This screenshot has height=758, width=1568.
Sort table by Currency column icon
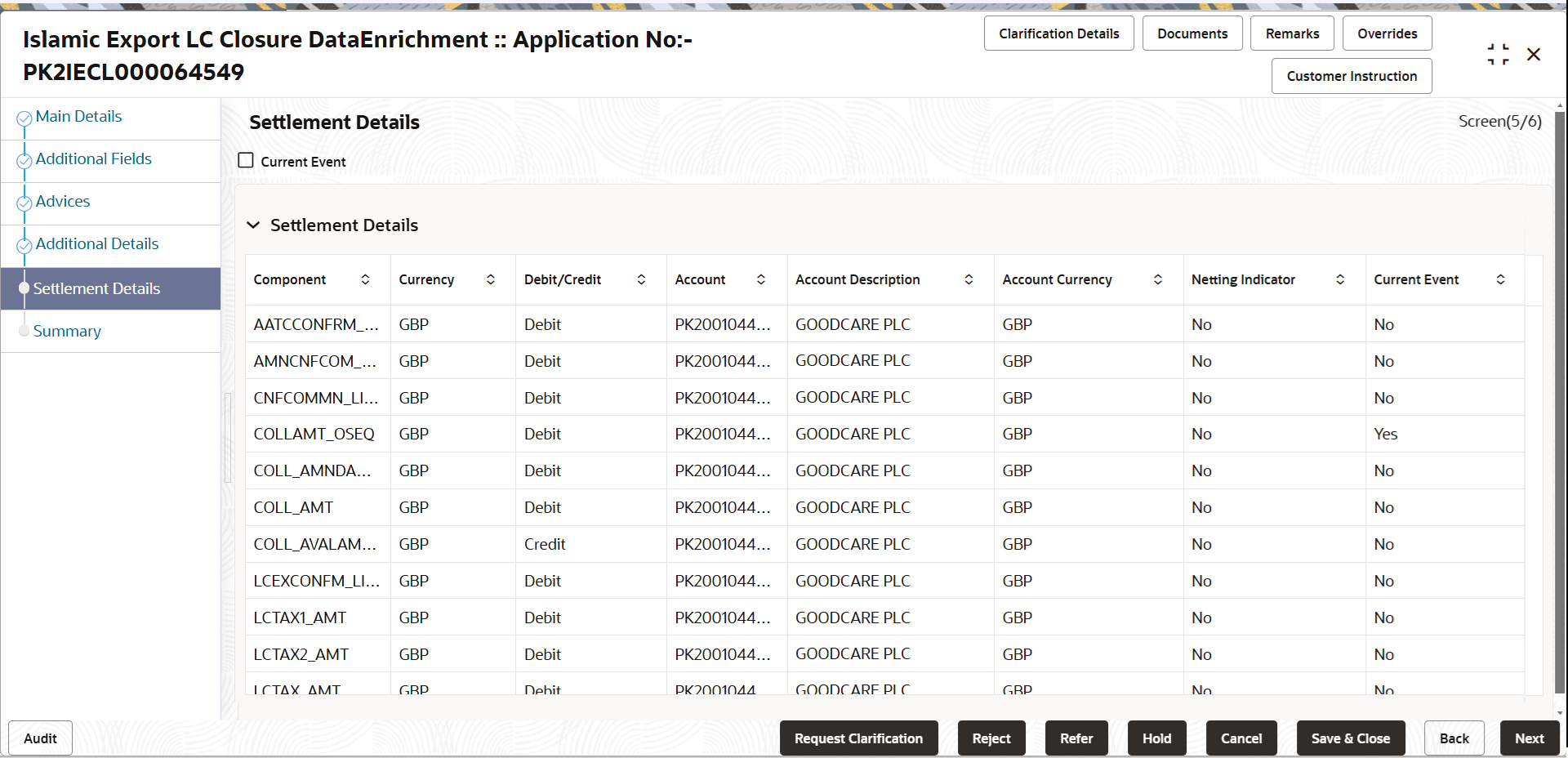[491, 279]
